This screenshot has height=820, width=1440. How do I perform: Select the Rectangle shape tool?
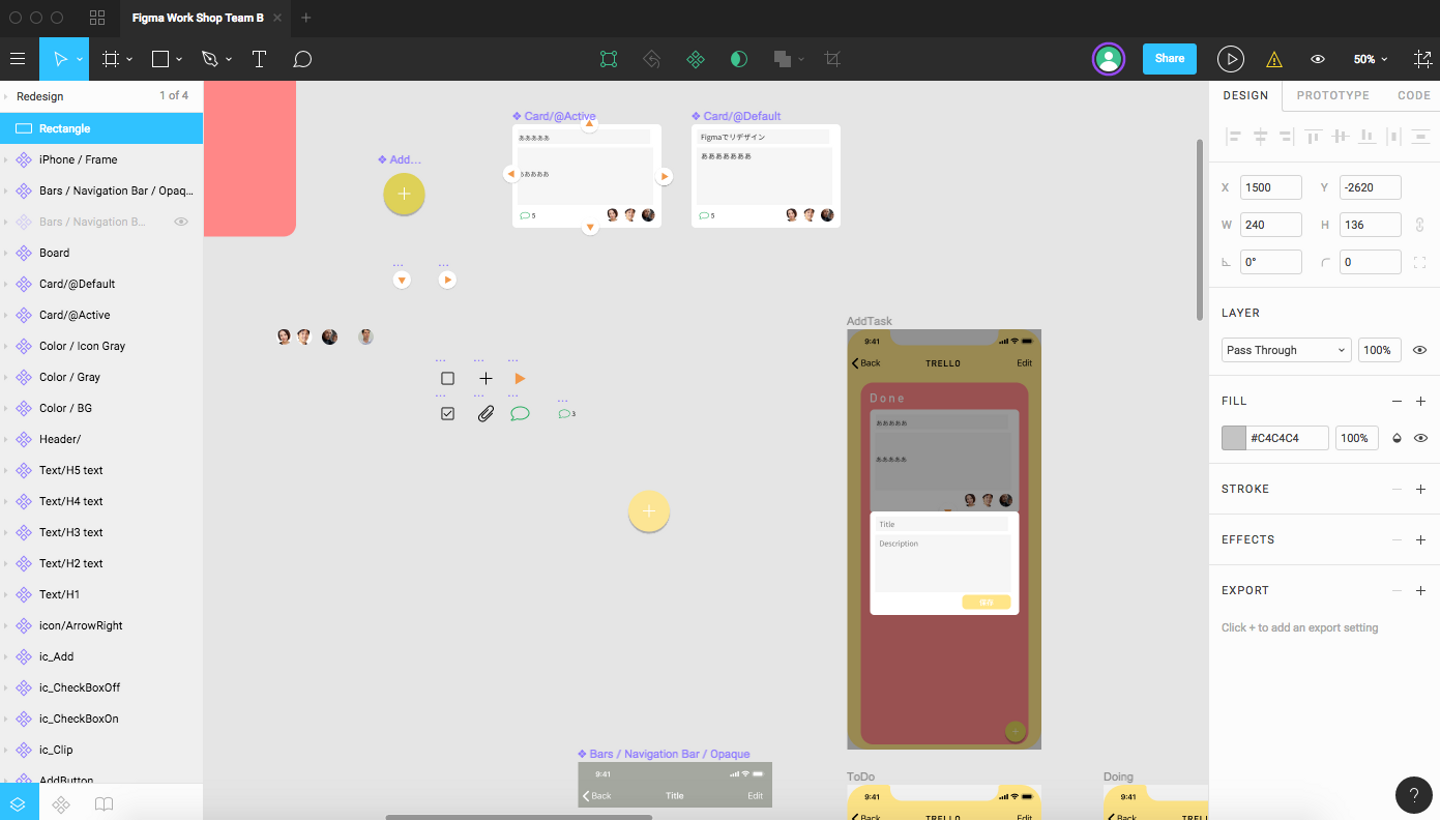(160, 59)
